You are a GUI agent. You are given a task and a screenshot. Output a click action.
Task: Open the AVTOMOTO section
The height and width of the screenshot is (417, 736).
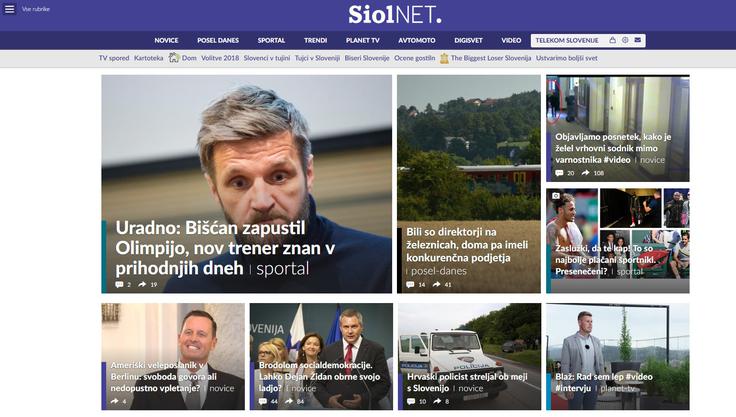click(417, 40)
